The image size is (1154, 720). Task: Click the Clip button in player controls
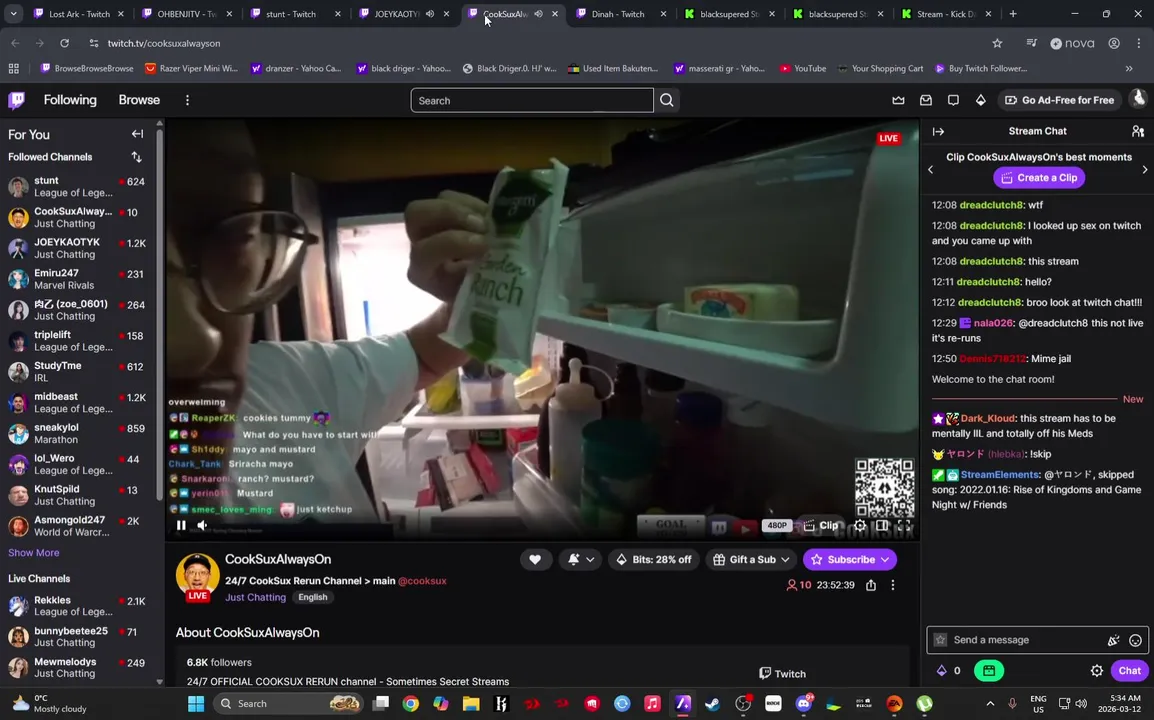point(821,525)
